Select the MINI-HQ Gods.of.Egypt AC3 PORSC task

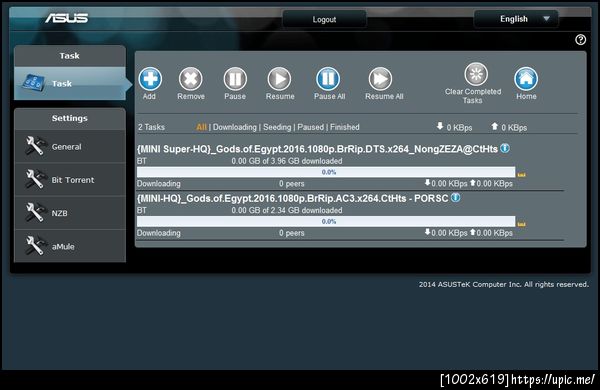[293, 198]
